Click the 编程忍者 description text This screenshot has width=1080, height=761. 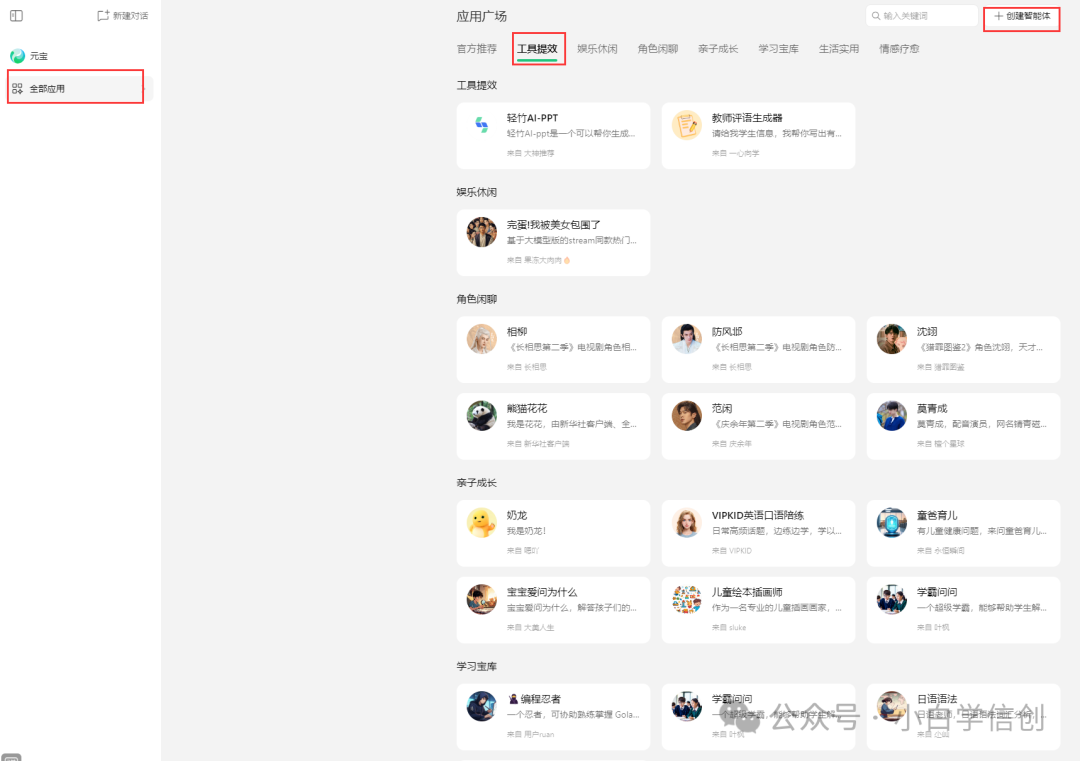[x=573, y=714]
